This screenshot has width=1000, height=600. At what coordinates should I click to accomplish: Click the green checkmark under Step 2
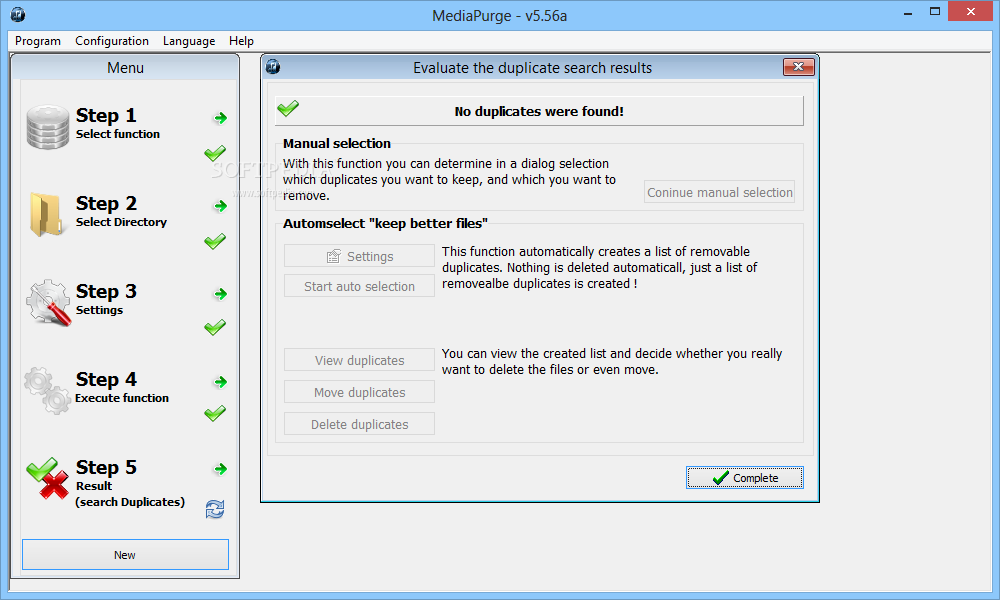click(215, 241)
